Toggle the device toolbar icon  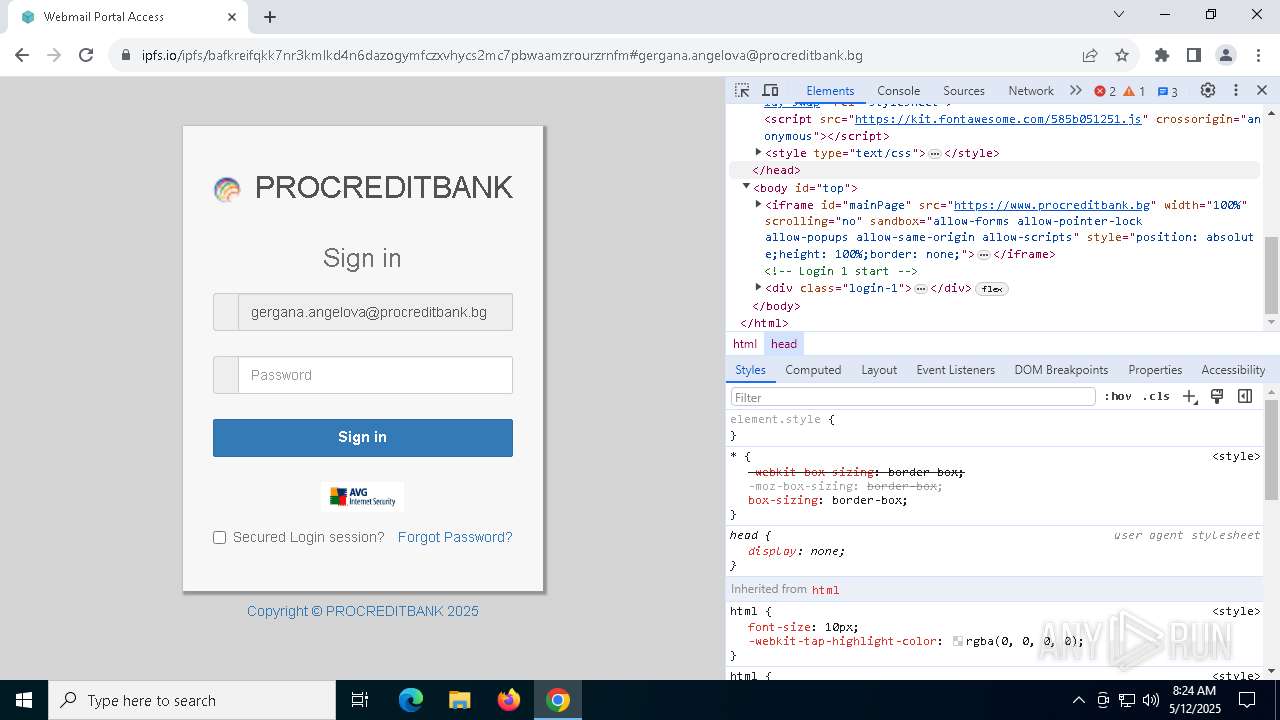click(770, 90)
